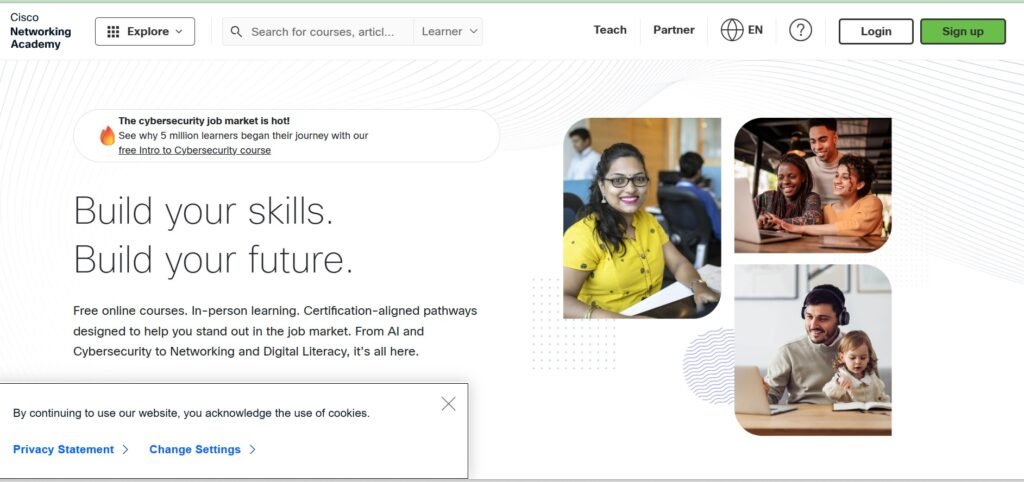Open the Privacy Statement link
Image resolution: width=1024 pixels, height=482 pixels.
(63, 449)
